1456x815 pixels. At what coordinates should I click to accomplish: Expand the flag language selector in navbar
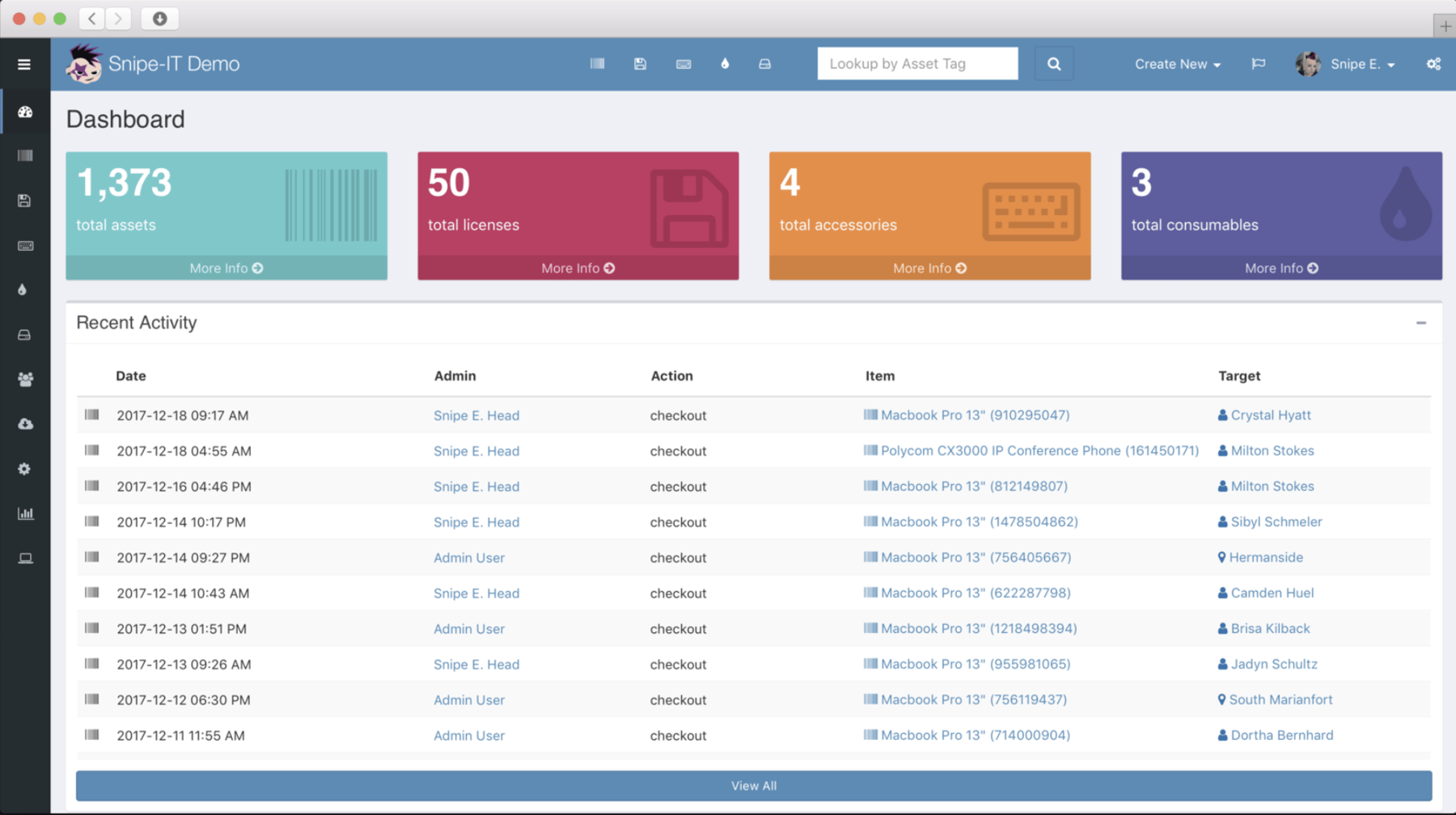[1258, 63]
